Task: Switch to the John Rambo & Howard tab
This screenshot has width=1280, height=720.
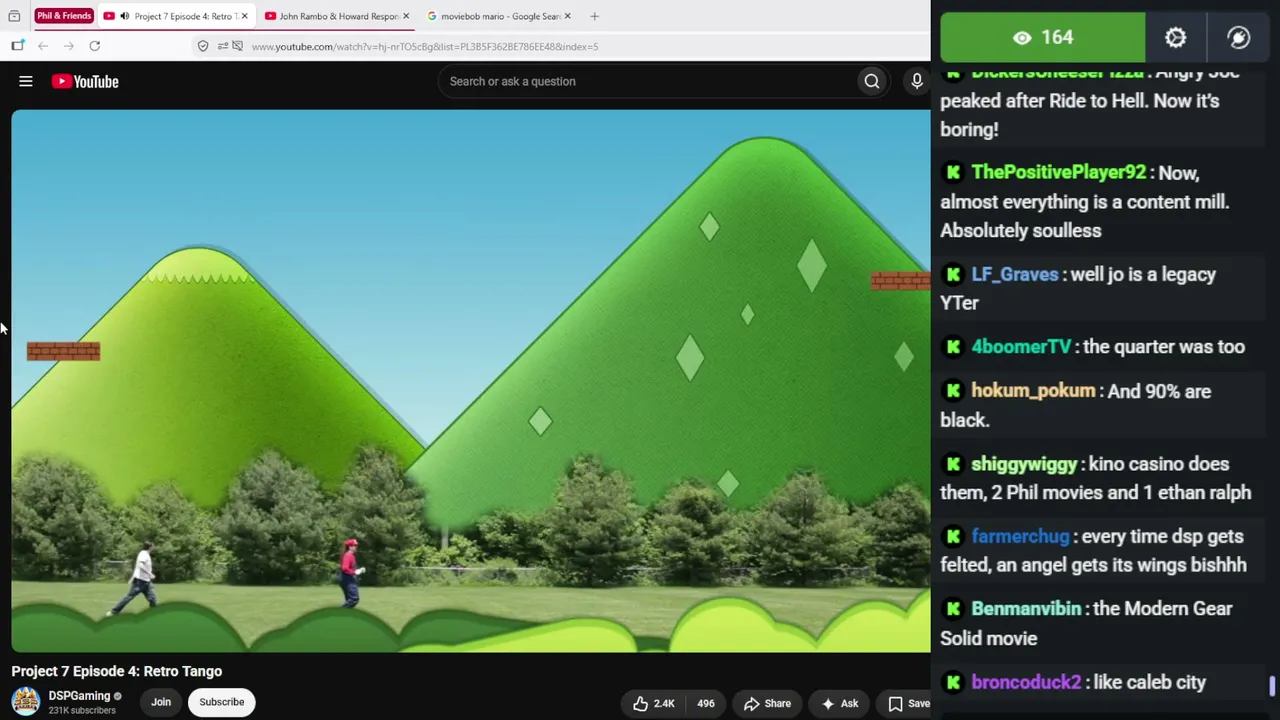Action: [337, 16]
